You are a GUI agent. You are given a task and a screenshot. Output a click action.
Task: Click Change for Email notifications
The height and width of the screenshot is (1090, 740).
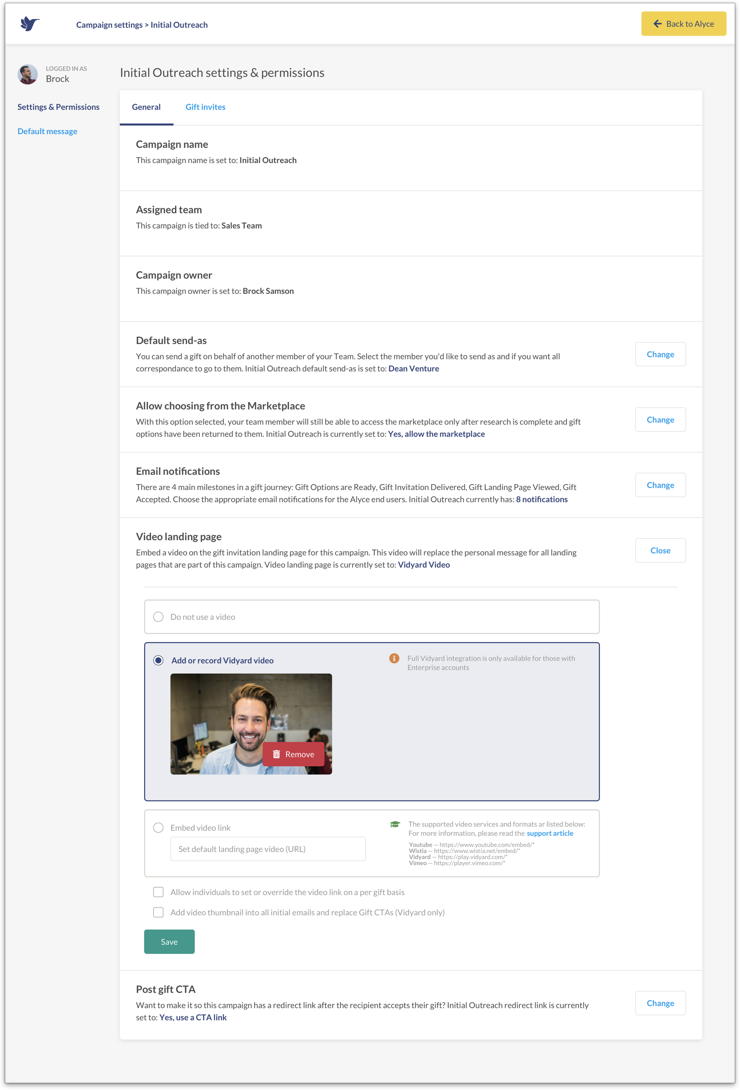pyautogui.click(x=660, y=485)
